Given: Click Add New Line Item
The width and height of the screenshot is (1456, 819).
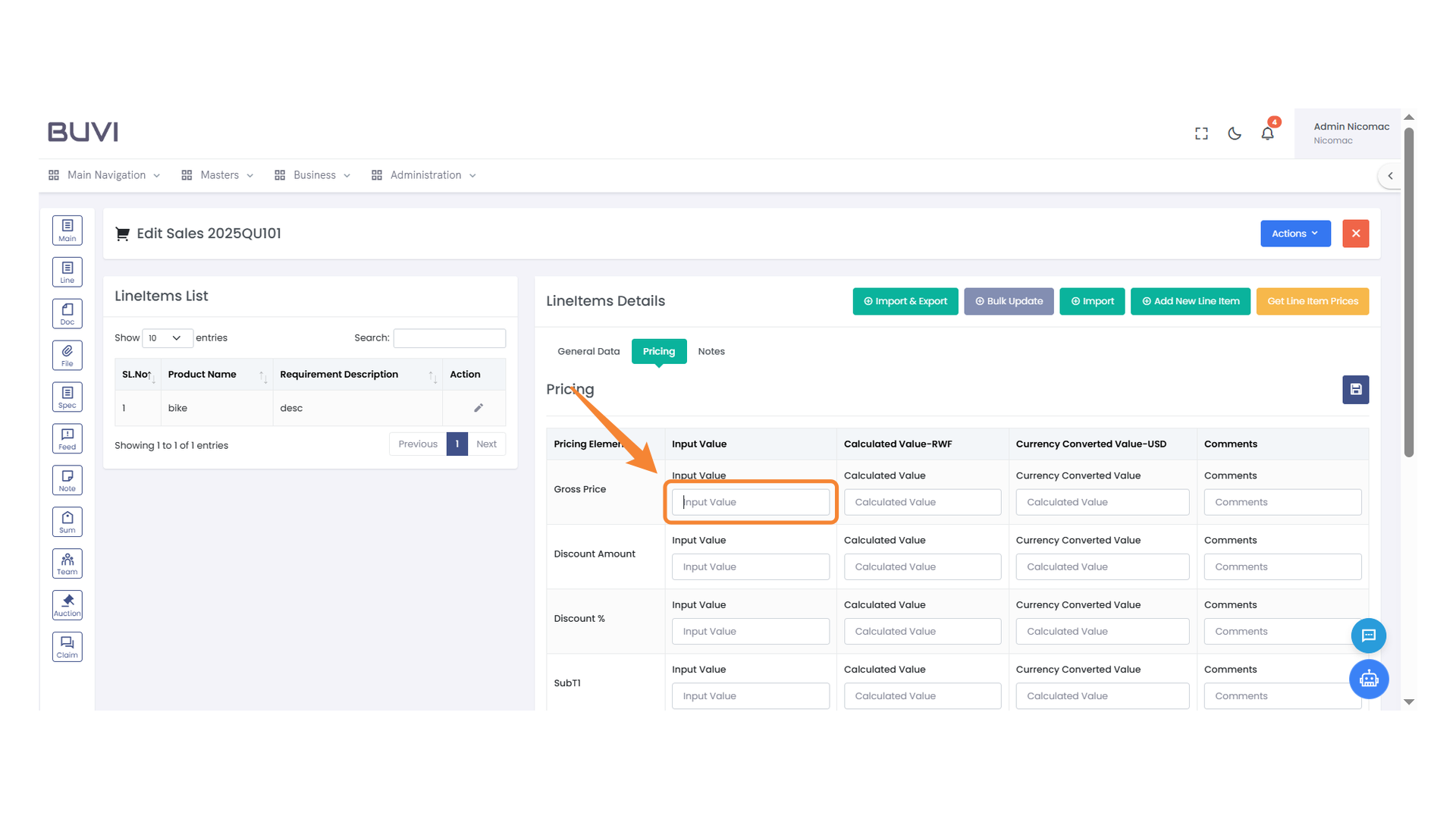Looking at the screenshot, I should point(1190,301).
